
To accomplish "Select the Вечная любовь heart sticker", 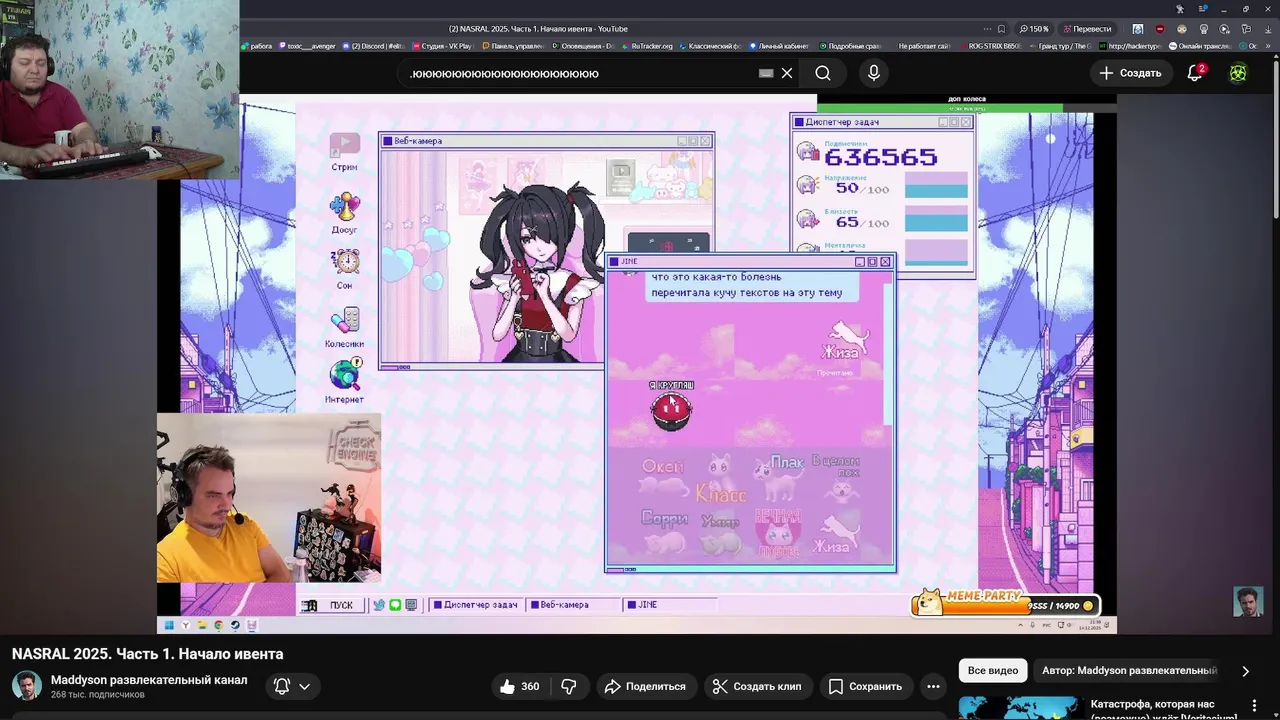I will coord(778,533).
